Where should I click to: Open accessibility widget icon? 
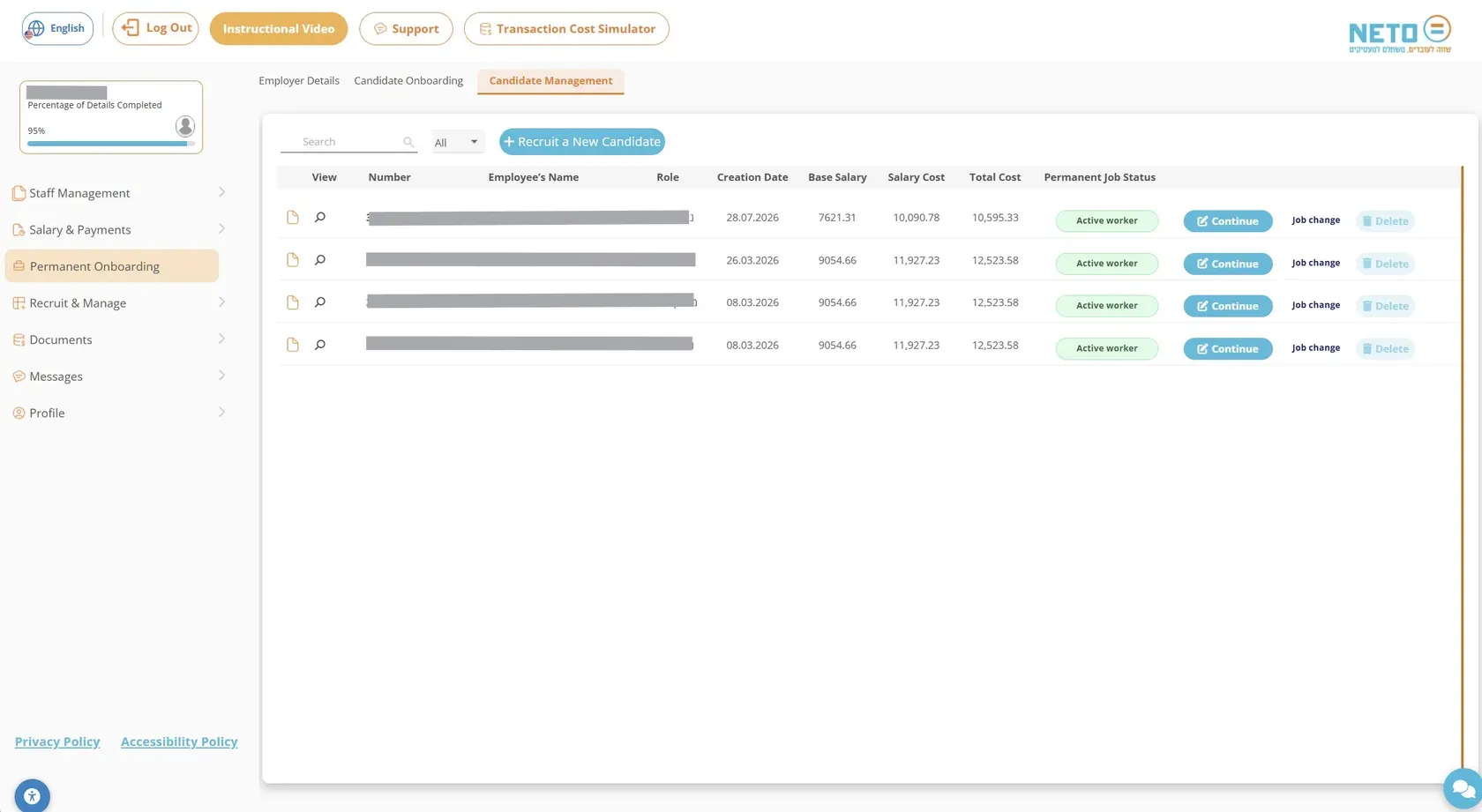[33, 796]
